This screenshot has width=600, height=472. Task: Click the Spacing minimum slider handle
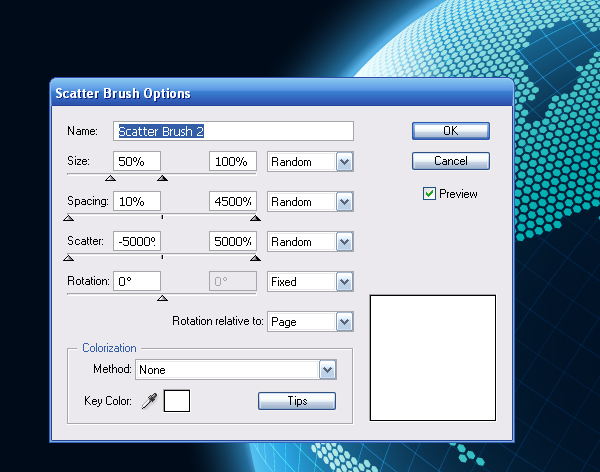(x=68, y=218)
